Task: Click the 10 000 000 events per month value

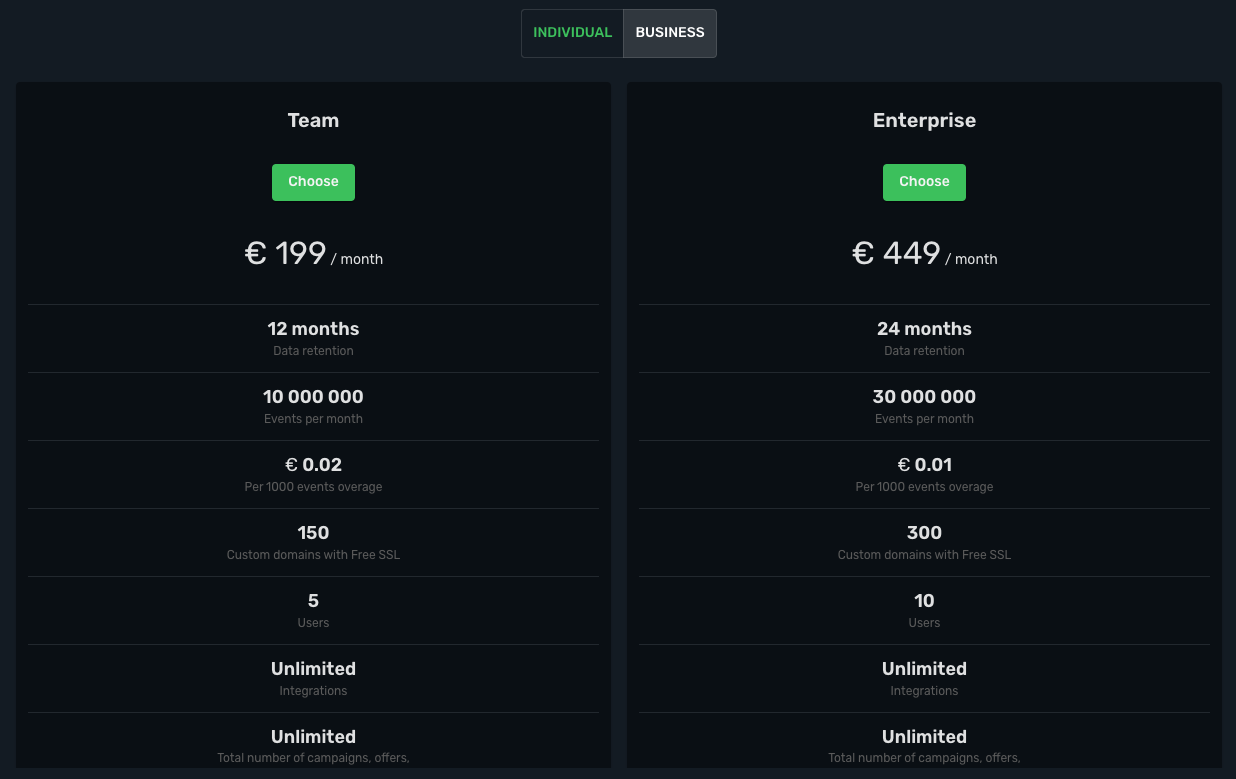Action: (313, 396)
